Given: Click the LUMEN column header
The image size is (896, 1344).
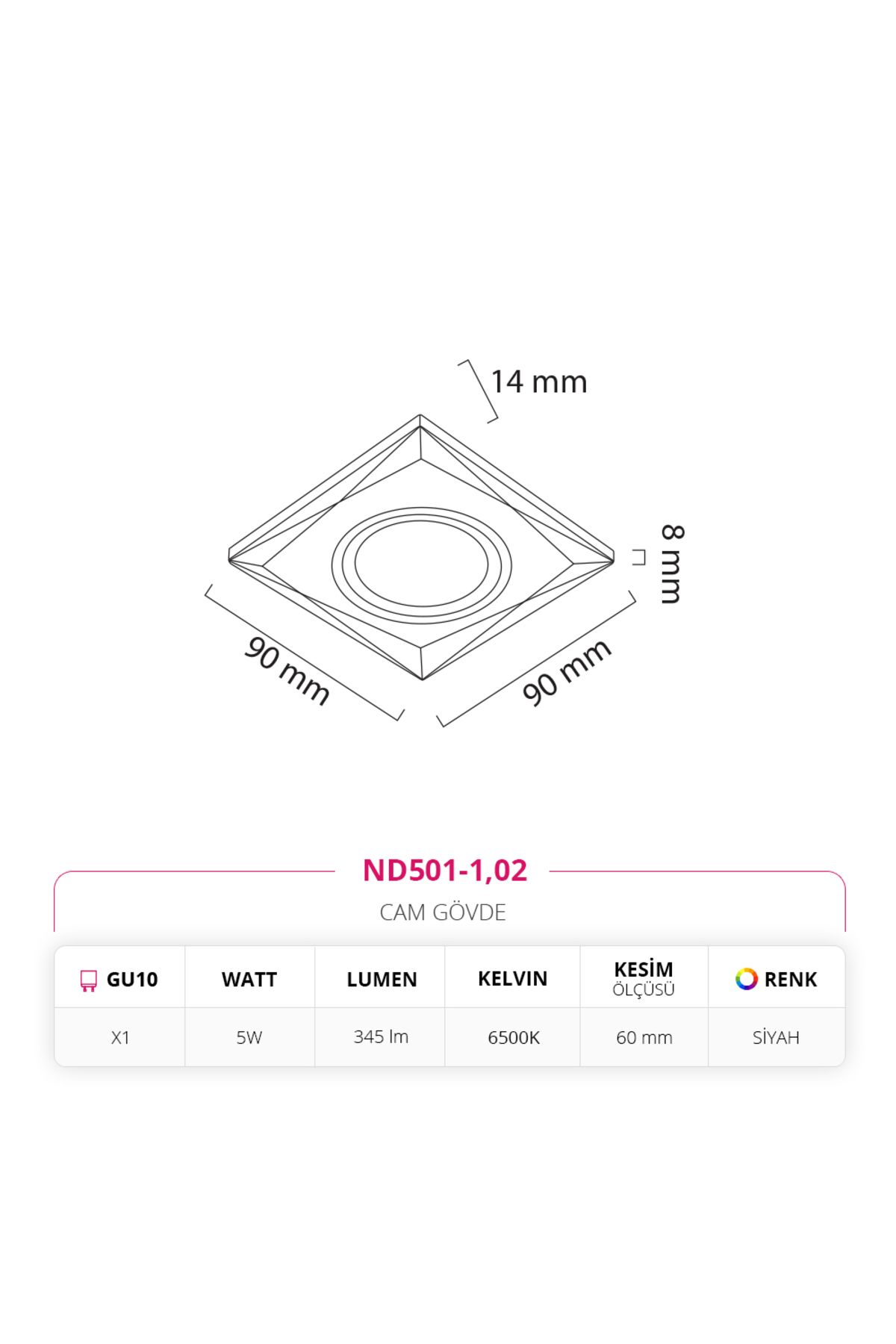Looking at the screenshot, I should pyautogui.click(x=382, y=980).
